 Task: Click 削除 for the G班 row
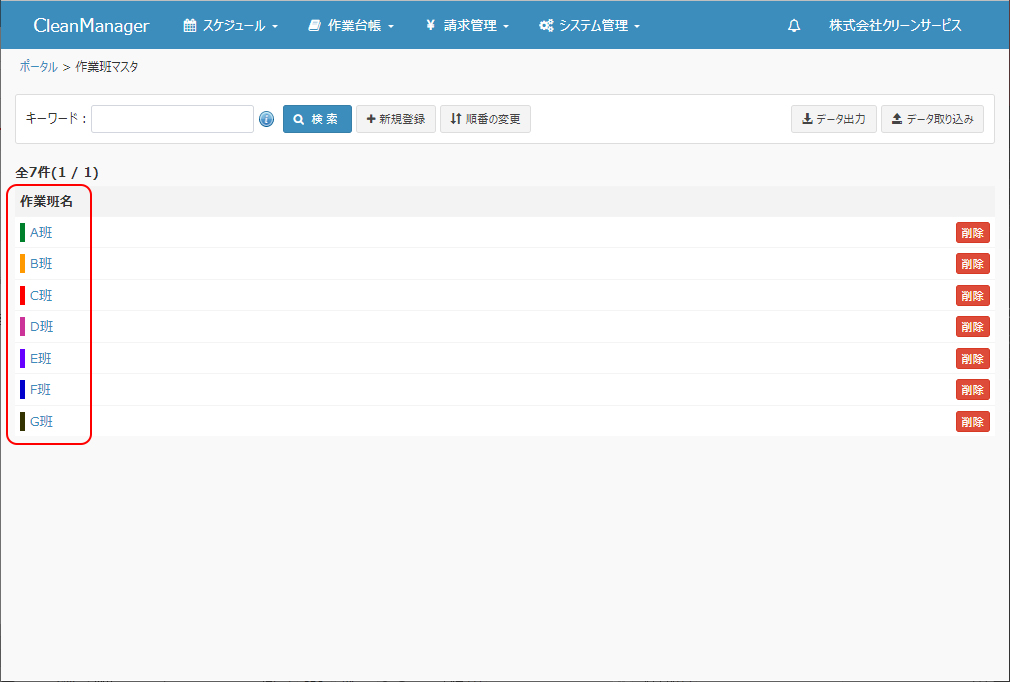(972, 422)
